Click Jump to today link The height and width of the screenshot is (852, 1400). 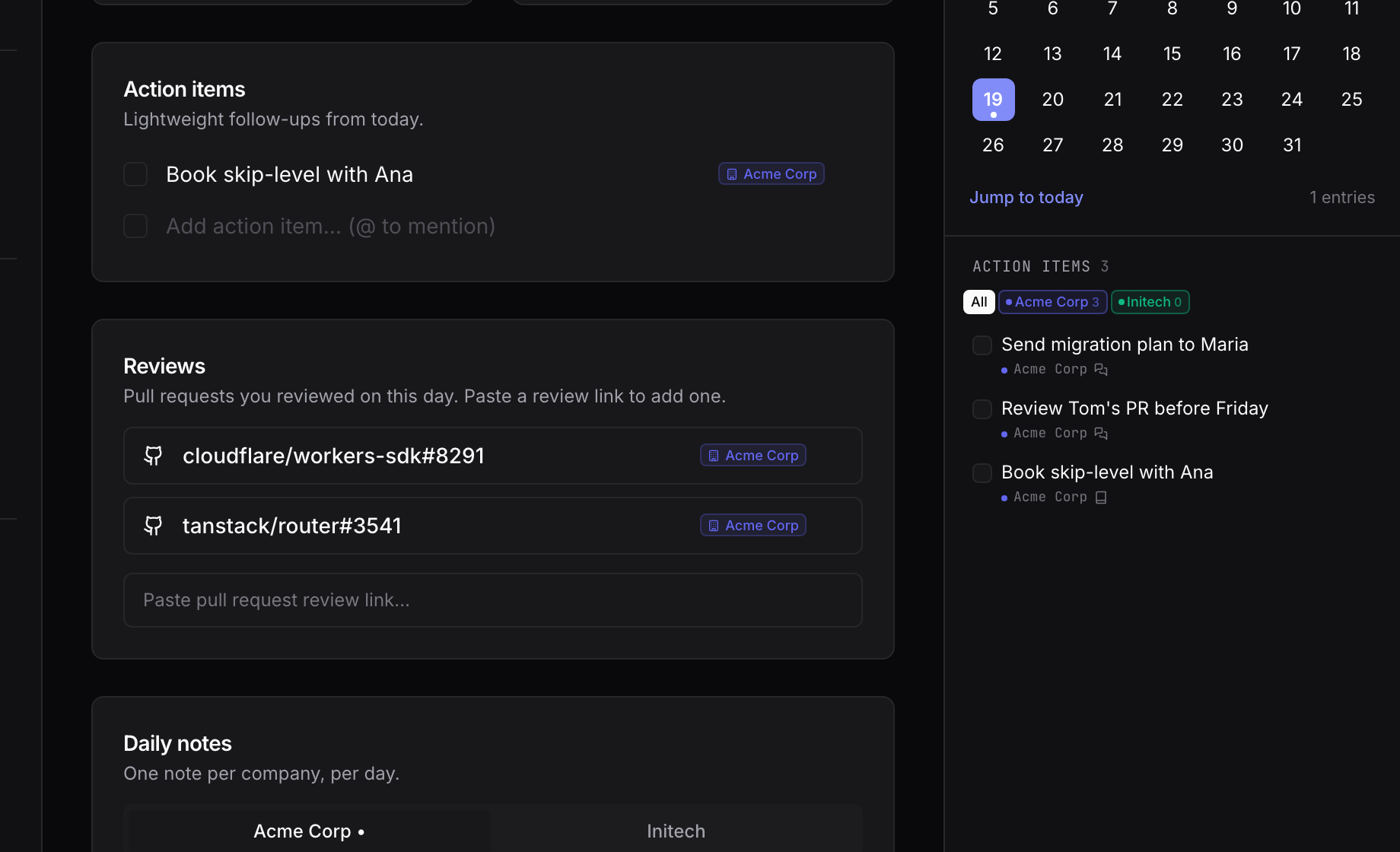(x=1026, y=198)
